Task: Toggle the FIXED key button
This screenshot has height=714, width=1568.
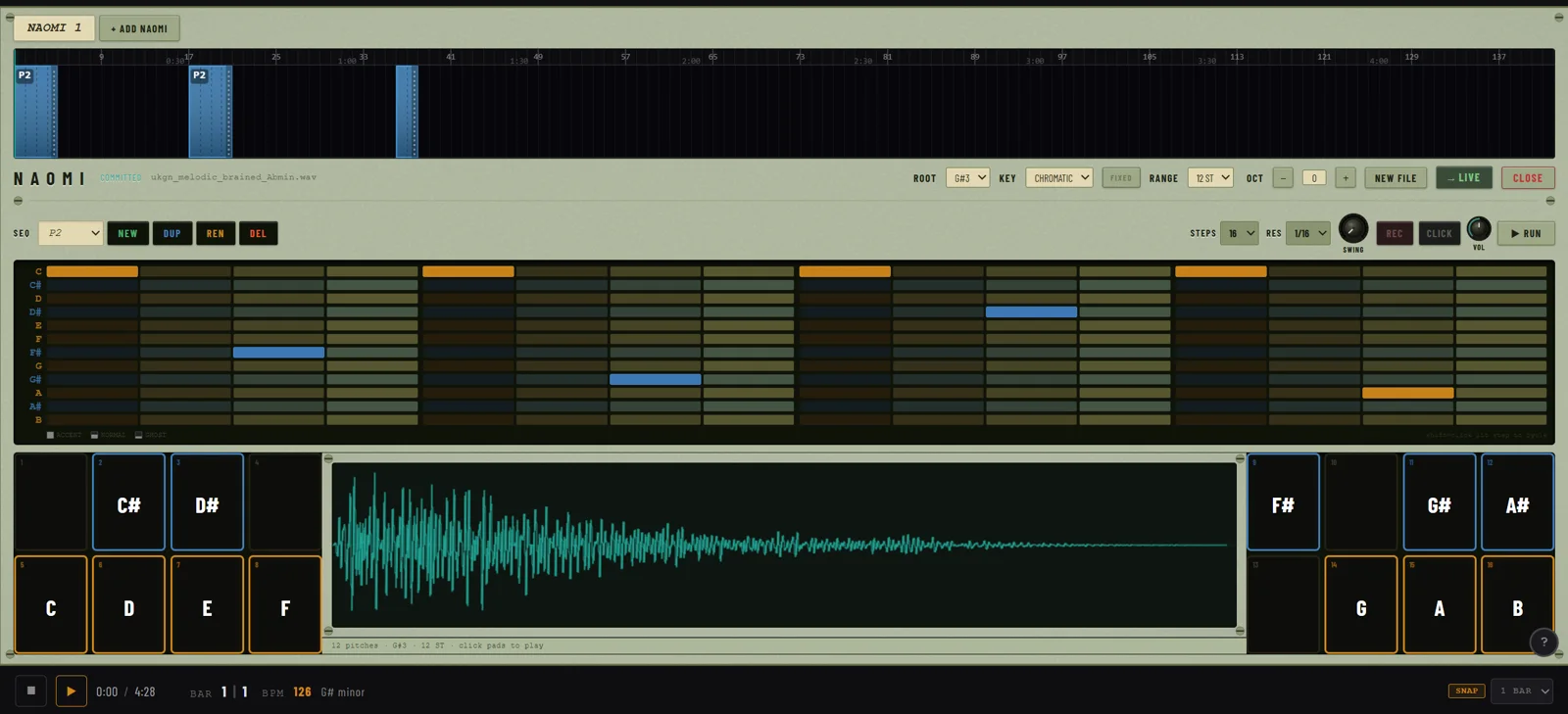Action: click(x=1121, y=178)
